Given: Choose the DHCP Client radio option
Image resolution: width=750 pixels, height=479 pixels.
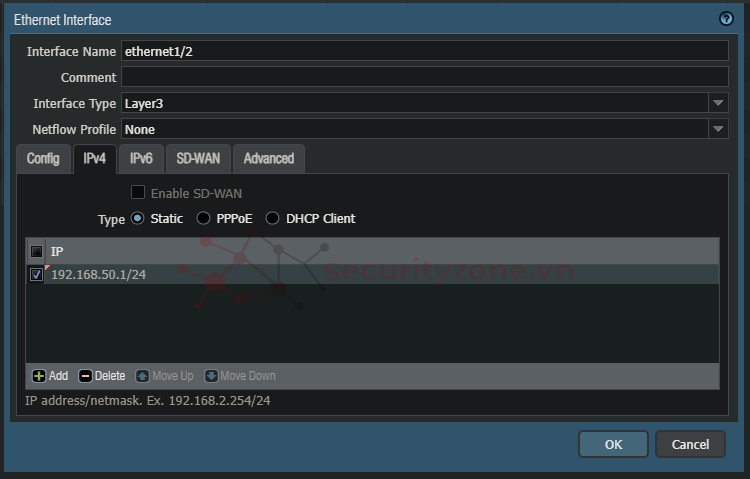Looking at the screenshot, I should point(273,218).
